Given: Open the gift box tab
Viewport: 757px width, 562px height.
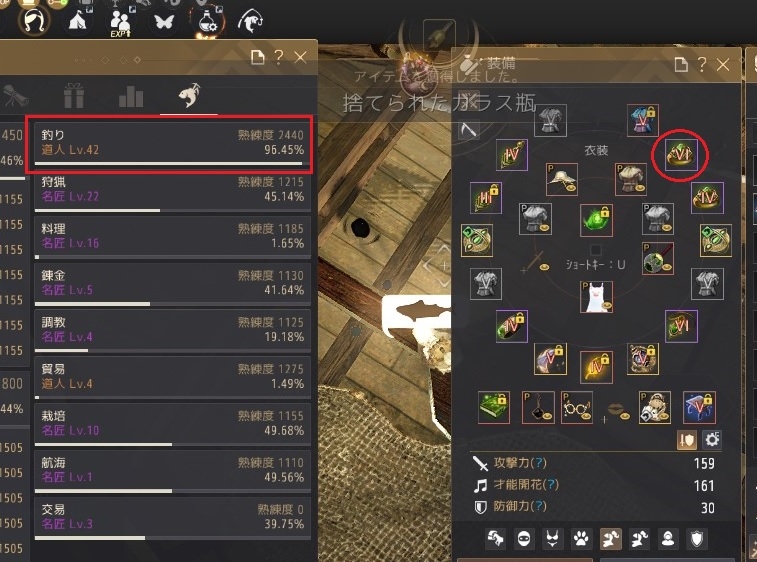Looking at the screenshot, I should point(74,95).
